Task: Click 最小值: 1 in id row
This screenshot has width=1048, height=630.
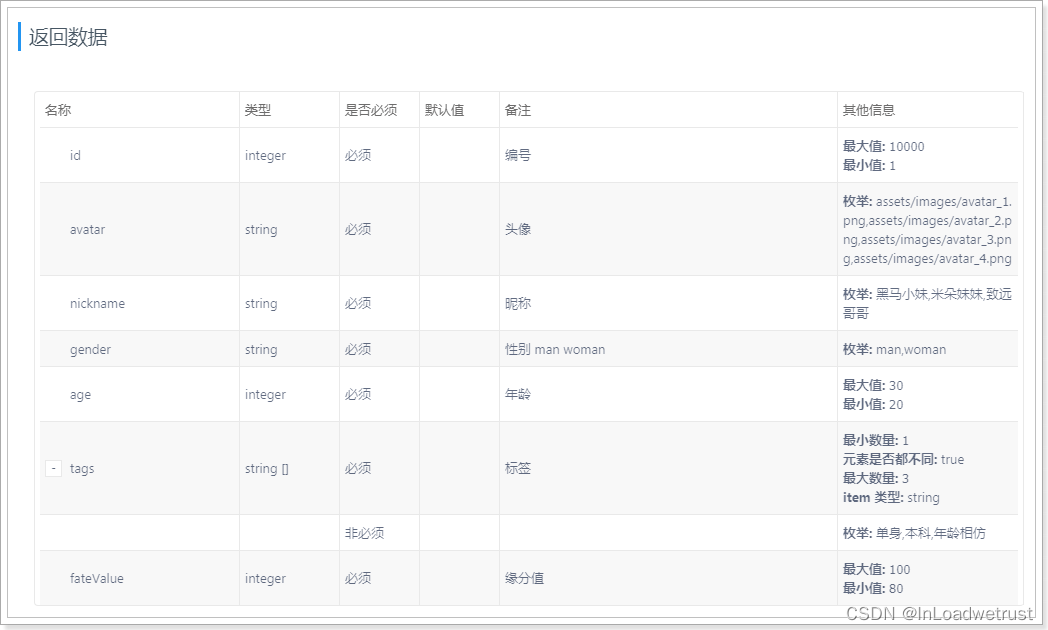Action: pos(869,165)
